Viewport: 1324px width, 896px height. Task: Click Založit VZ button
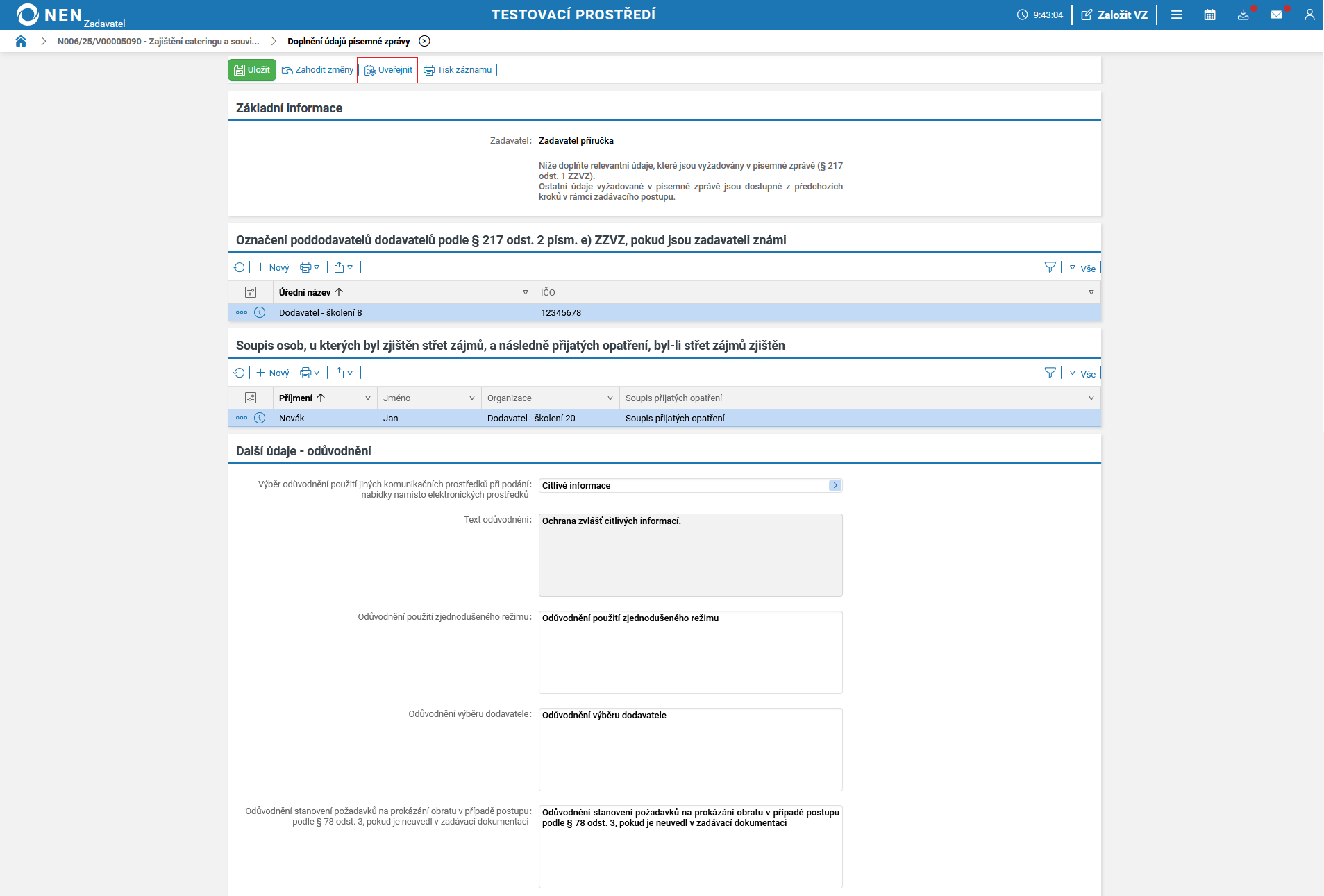click(1114, 15)
